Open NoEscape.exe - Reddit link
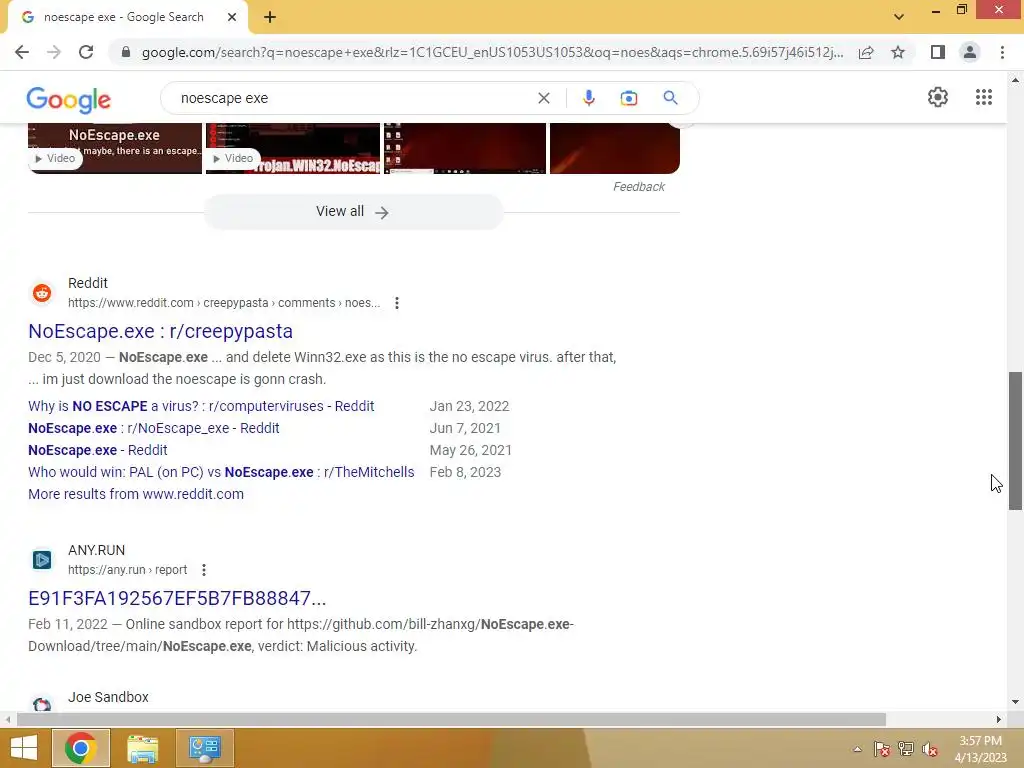This screenshot has height=768, width=1024. (97, 451)
